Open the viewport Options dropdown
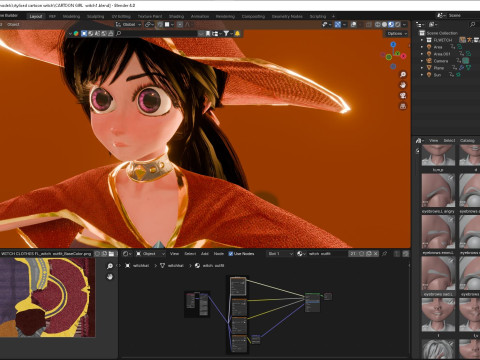480x360 pixels. pos(397,34)
